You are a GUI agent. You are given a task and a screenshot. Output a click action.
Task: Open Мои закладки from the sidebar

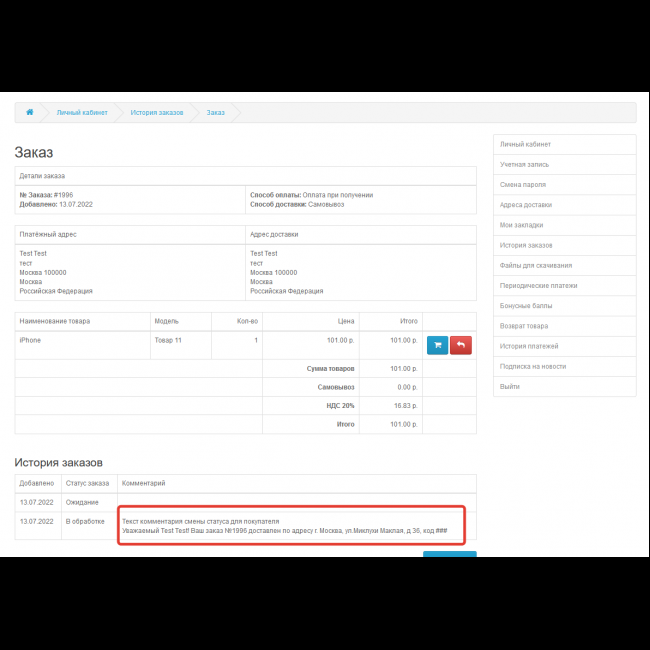pos(522,225)
